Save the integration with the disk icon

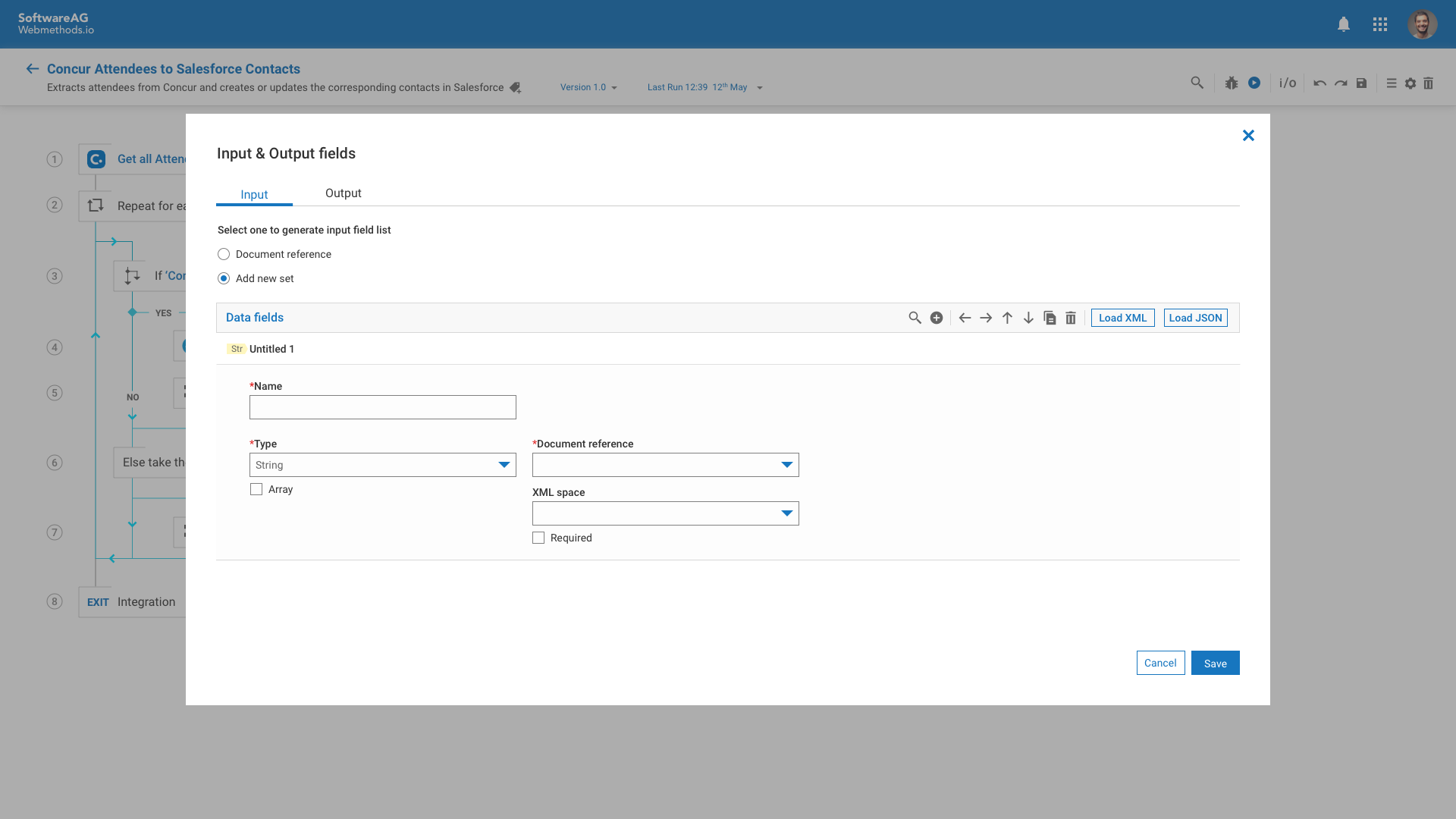1361,83
